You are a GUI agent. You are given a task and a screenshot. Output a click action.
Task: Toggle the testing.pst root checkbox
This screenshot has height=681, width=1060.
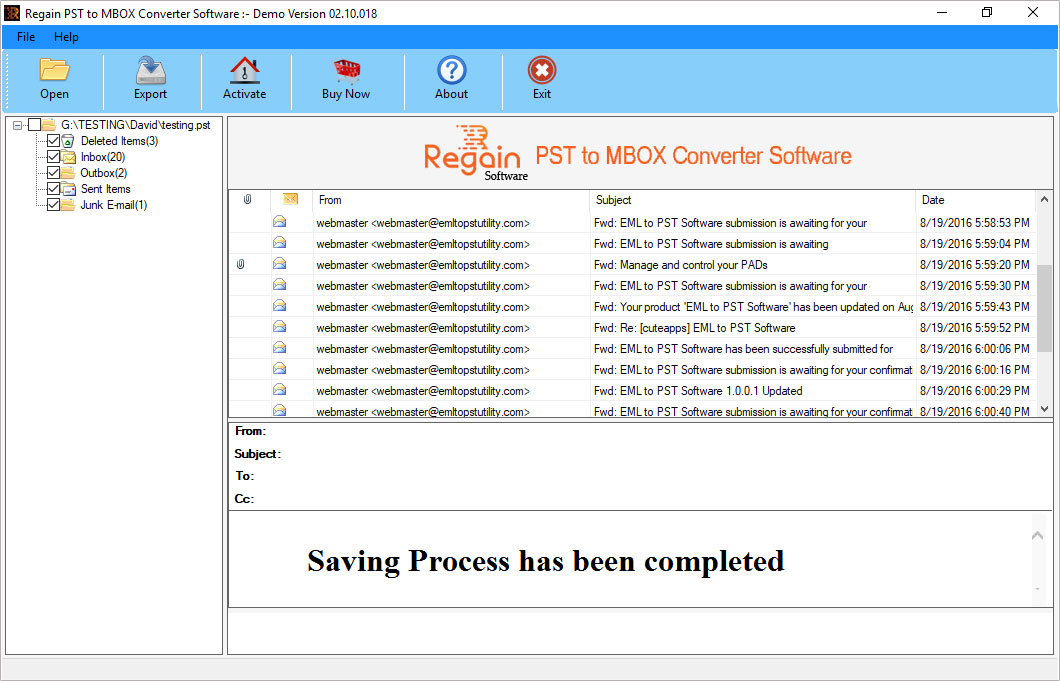(x=34, y=124)
